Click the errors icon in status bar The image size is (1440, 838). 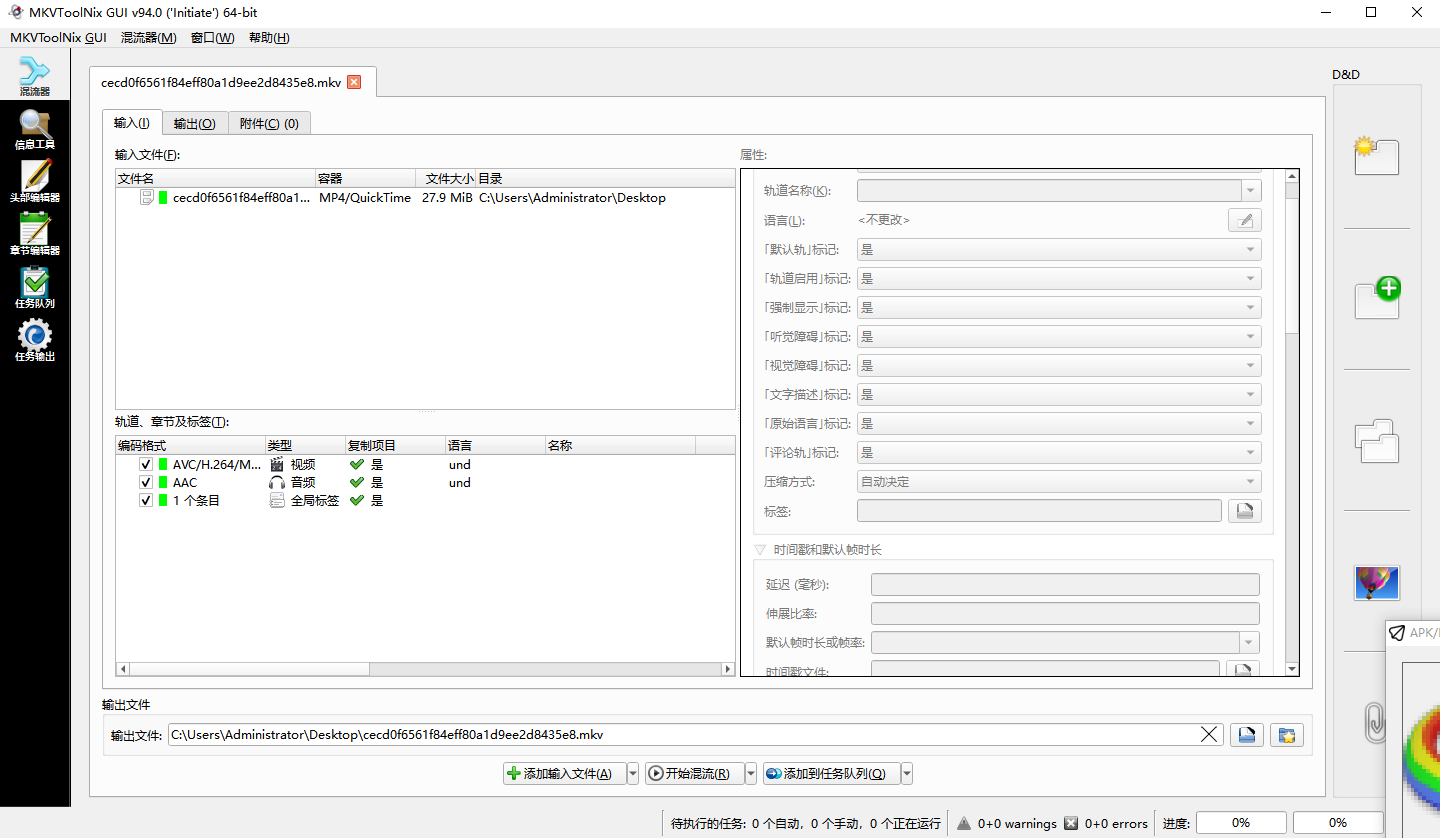1071,823
